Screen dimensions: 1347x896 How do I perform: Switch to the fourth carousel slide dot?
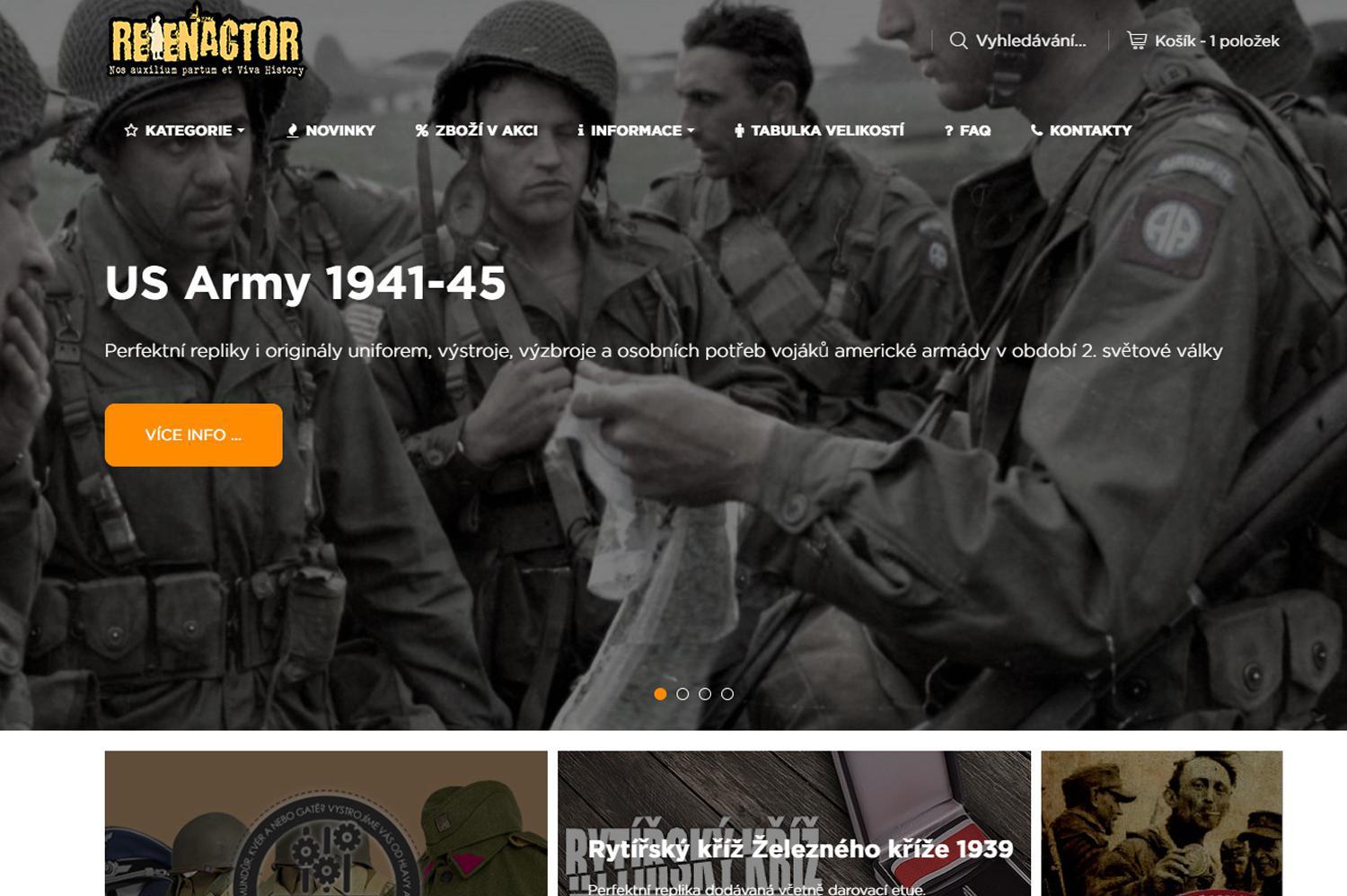click(727, 694)
